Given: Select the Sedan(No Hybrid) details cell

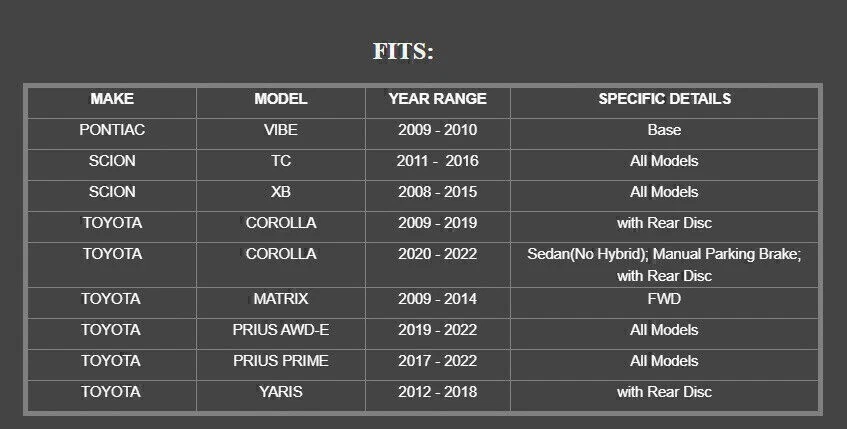Looking at the screenshot, I should click(x=664, y=265).
